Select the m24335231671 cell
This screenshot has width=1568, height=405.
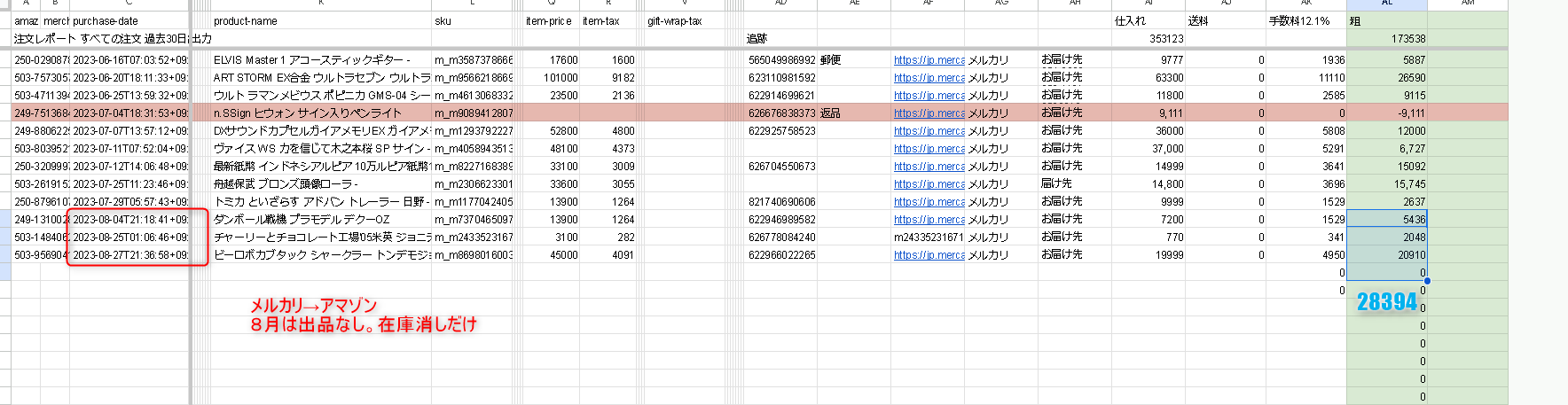point(929,238)
